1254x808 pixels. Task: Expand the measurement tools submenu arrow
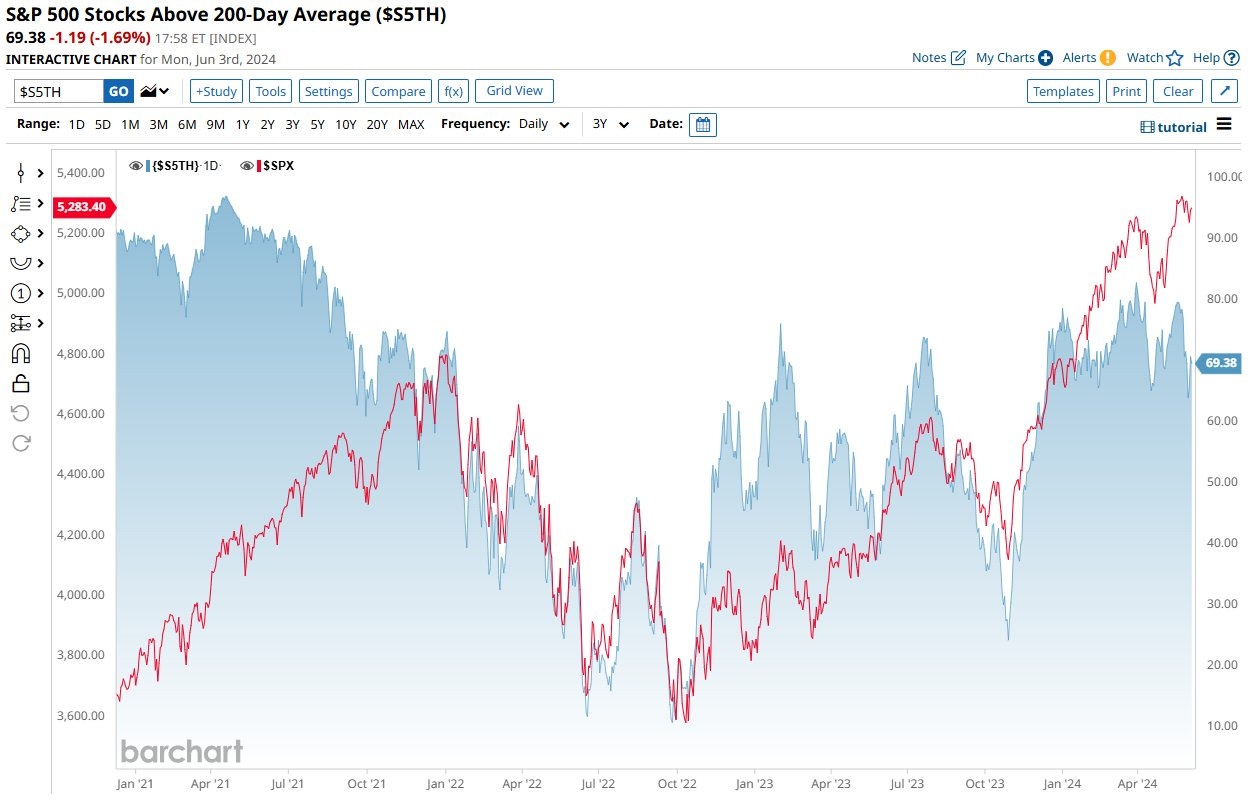[x=41, y=323]
